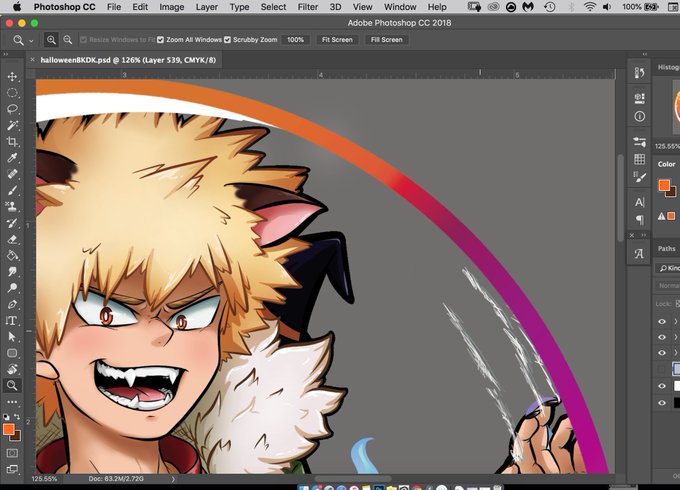Collapse the right panels double-arrow at top
680x490 pixels.
[644, 54]
